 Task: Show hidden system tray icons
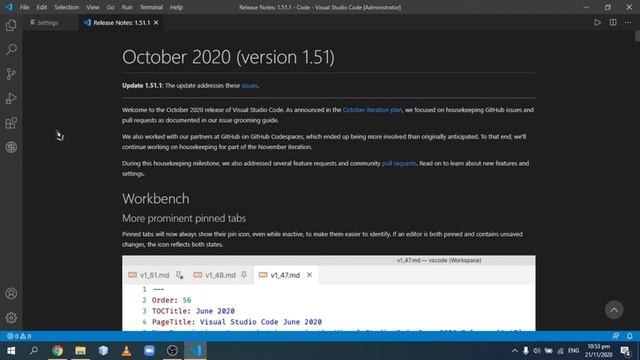tap(514, 351)
